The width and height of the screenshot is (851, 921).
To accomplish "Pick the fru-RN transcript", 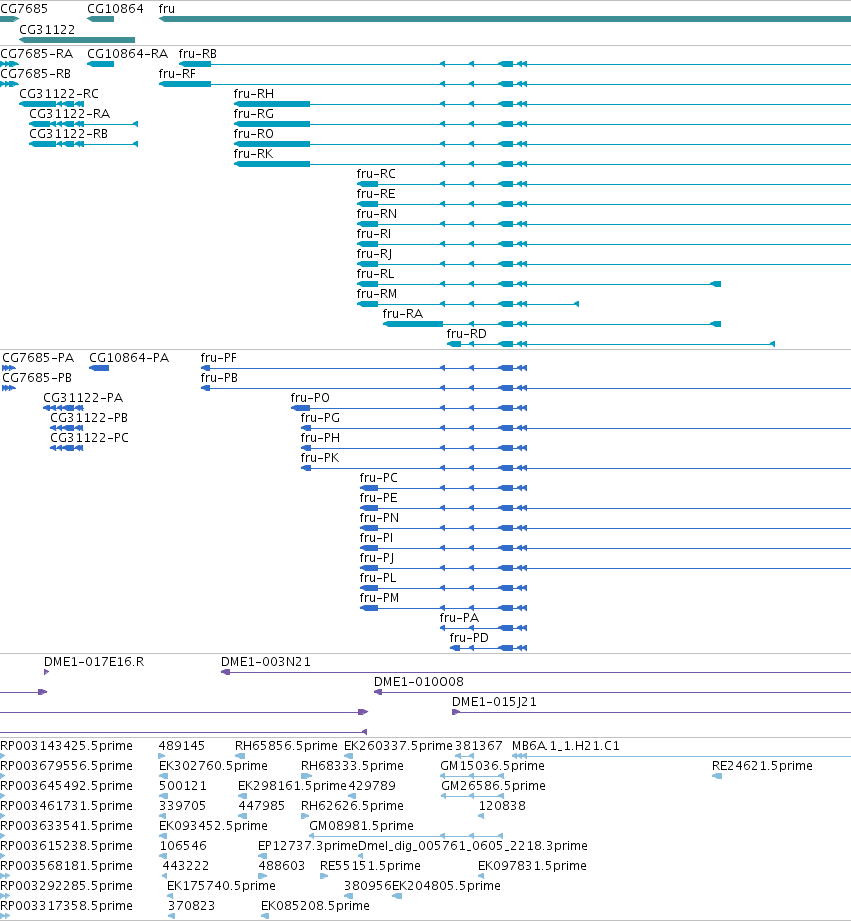I will 376,213.
